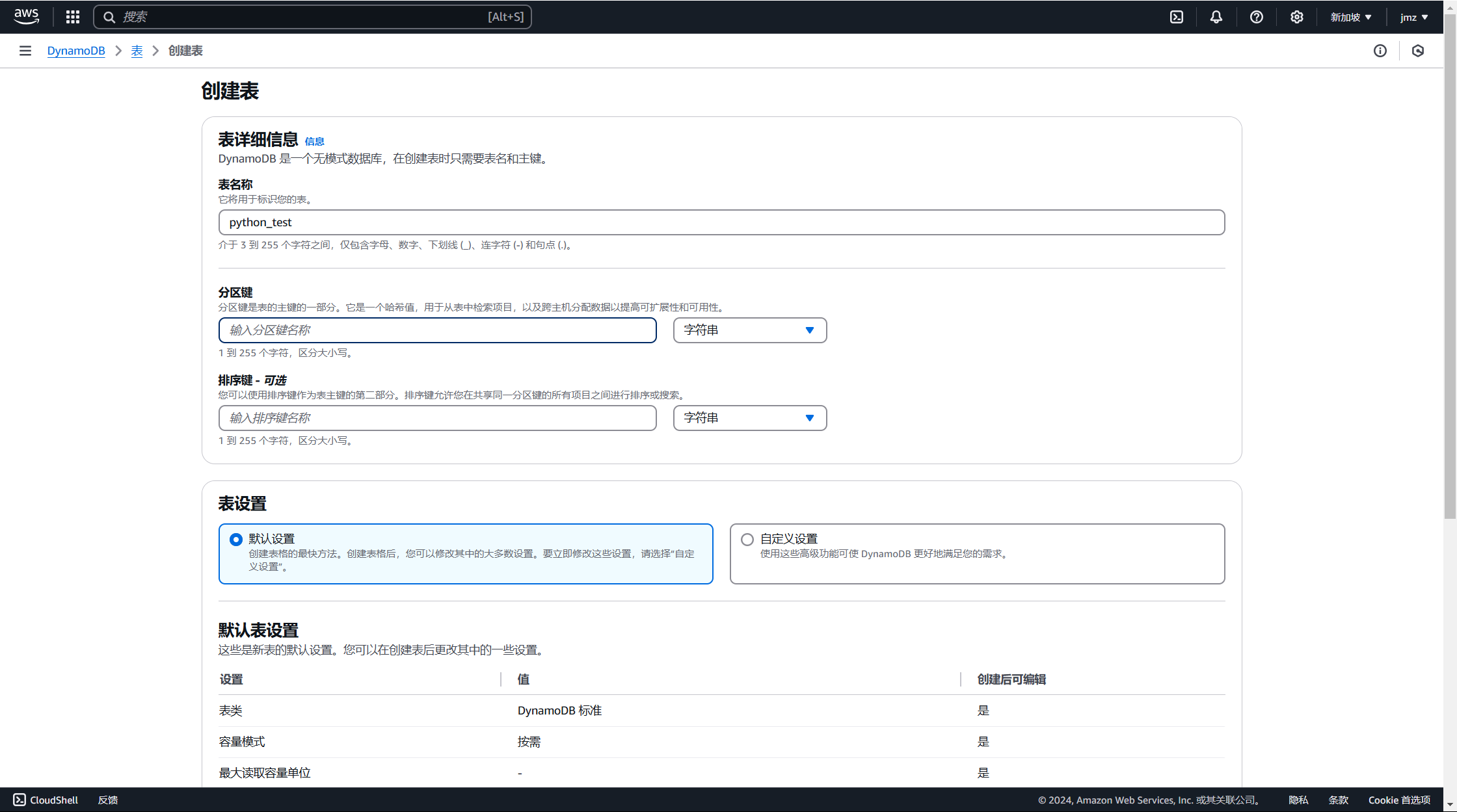Image resolution: width=1457 pixels, height=812 pixels.
Task: Open the hexagon tools panel icon
Action: coord(1418,51)
